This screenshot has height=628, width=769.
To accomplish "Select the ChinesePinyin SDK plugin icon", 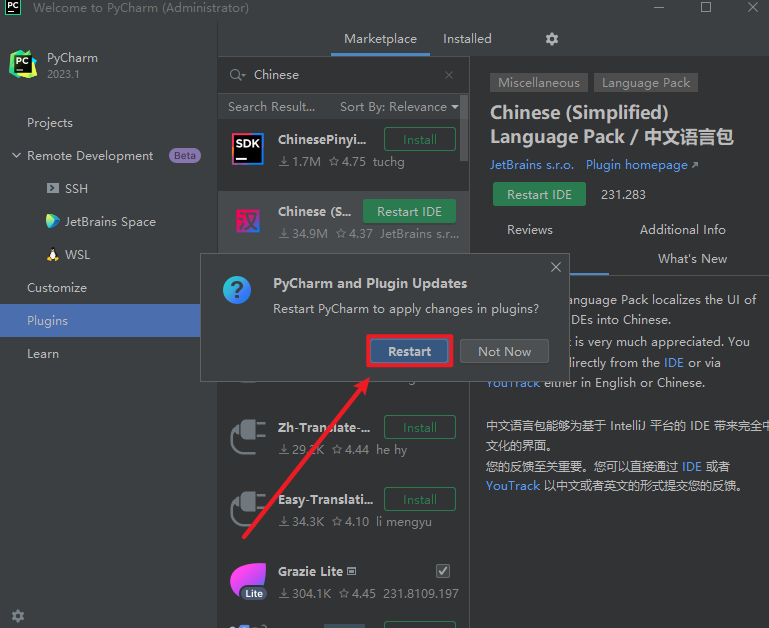I will tap(248, 149).
